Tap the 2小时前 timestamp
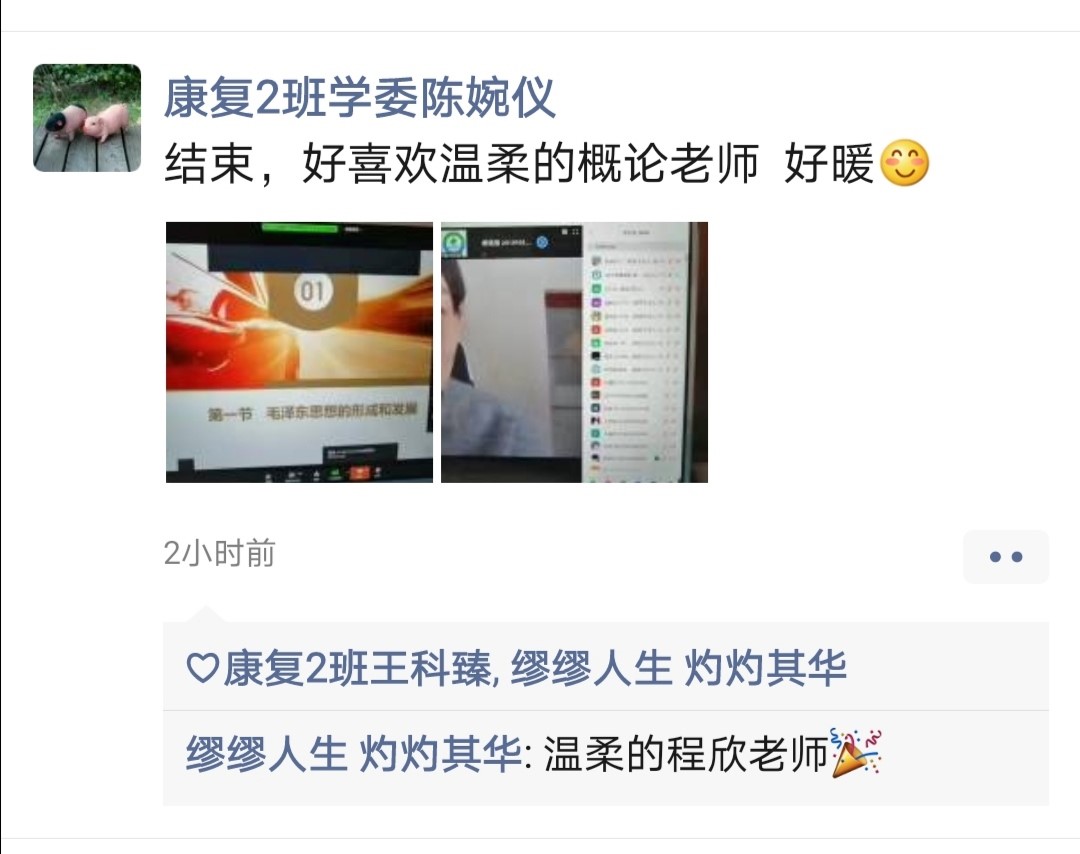1080x854 pixels. tap(219, 553)
